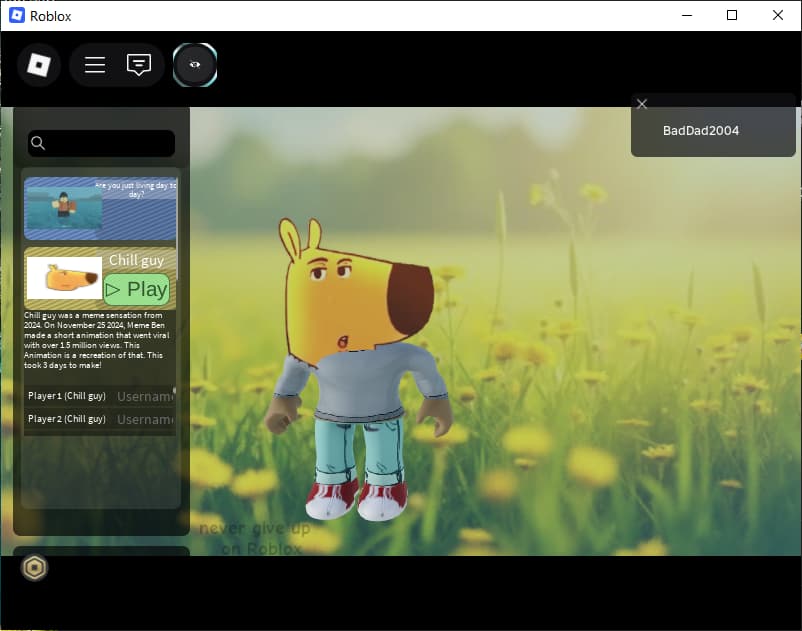
Task: Toggle the chat window icon
Action: [139, 65]
